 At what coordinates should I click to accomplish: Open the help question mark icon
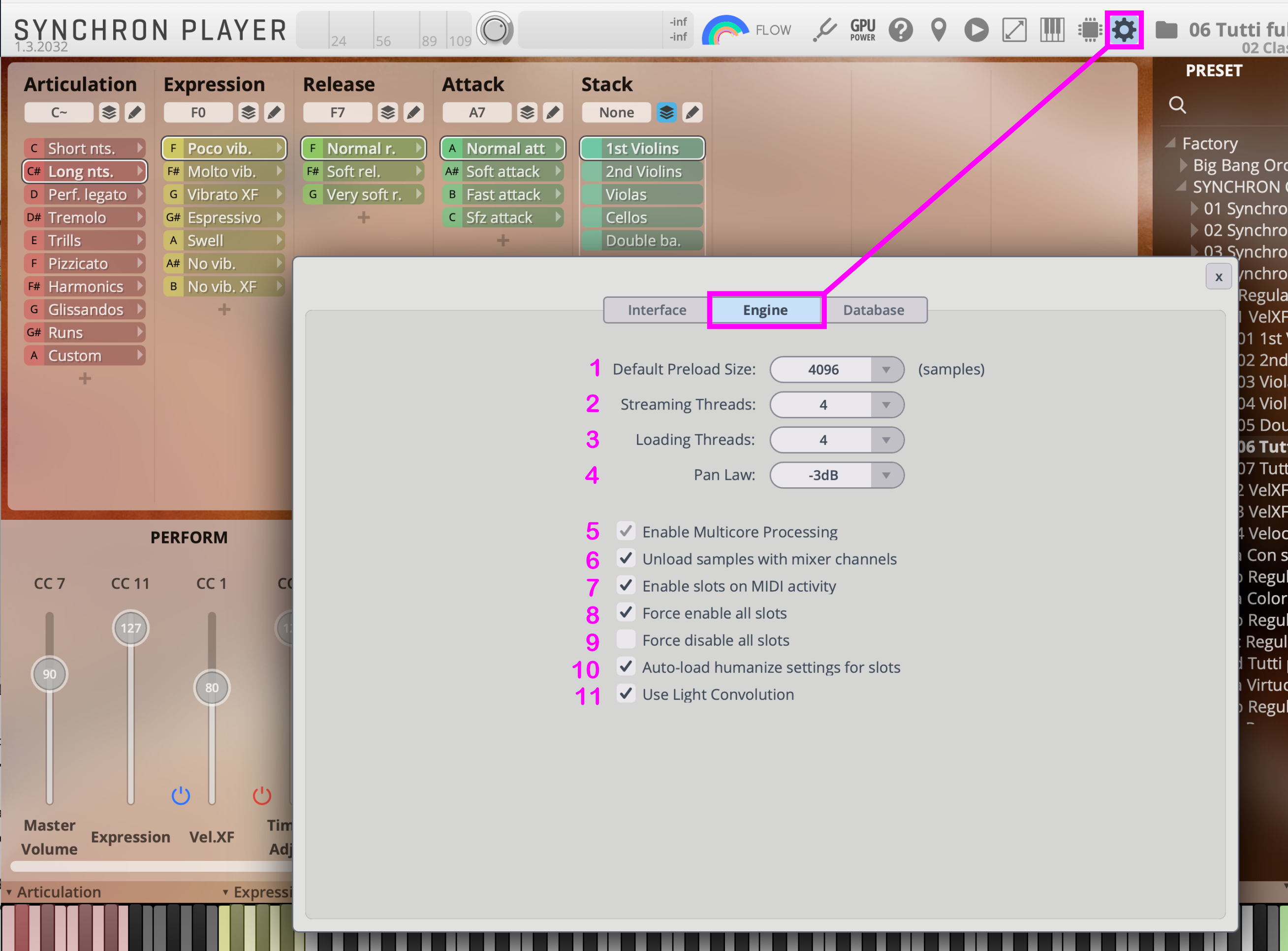(901, 30)
